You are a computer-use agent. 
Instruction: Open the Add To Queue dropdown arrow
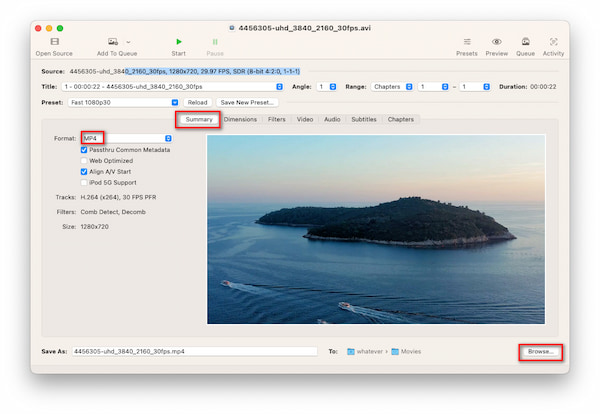coord(129,42)
